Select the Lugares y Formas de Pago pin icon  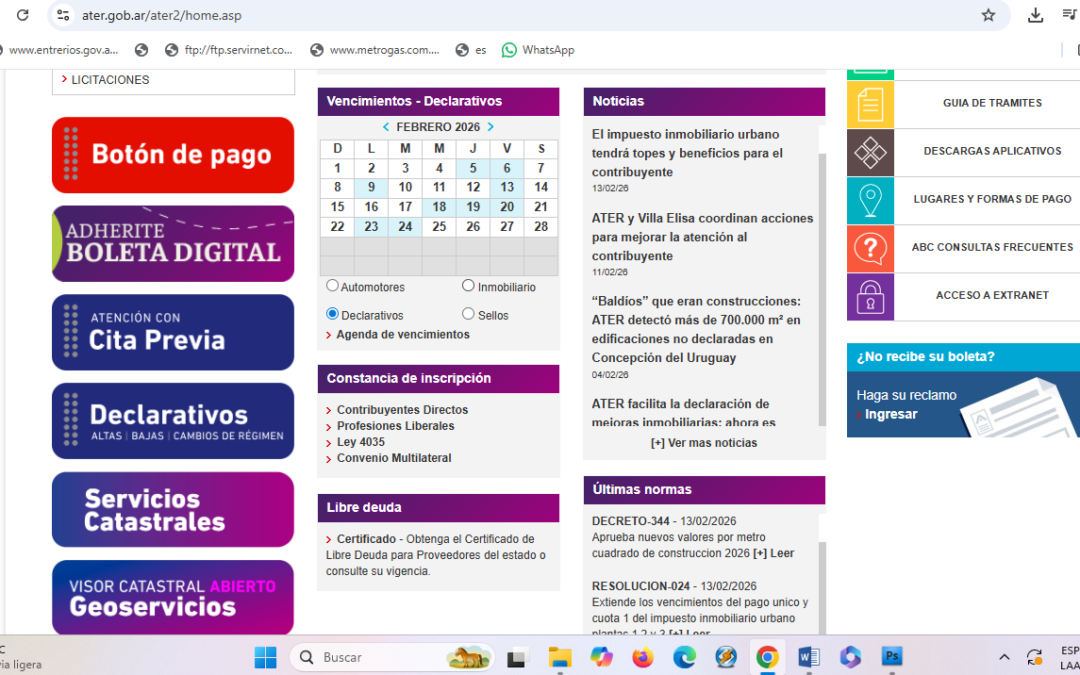coord(870,200)
